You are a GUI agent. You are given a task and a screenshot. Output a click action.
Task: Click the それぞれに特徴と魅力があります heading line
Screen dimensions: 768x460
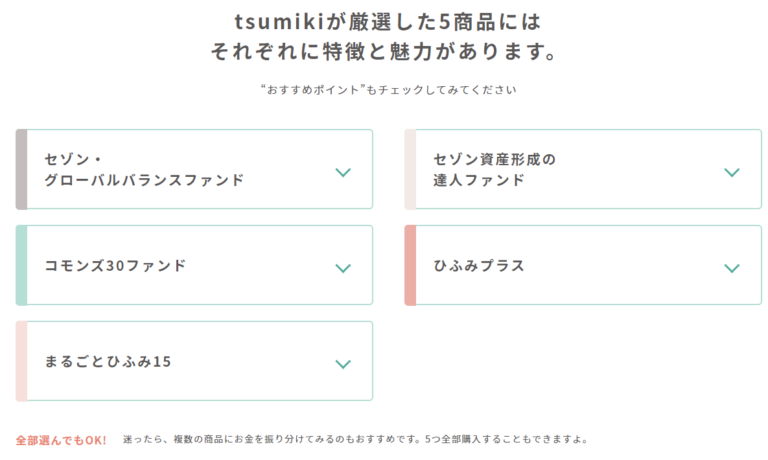384,51
